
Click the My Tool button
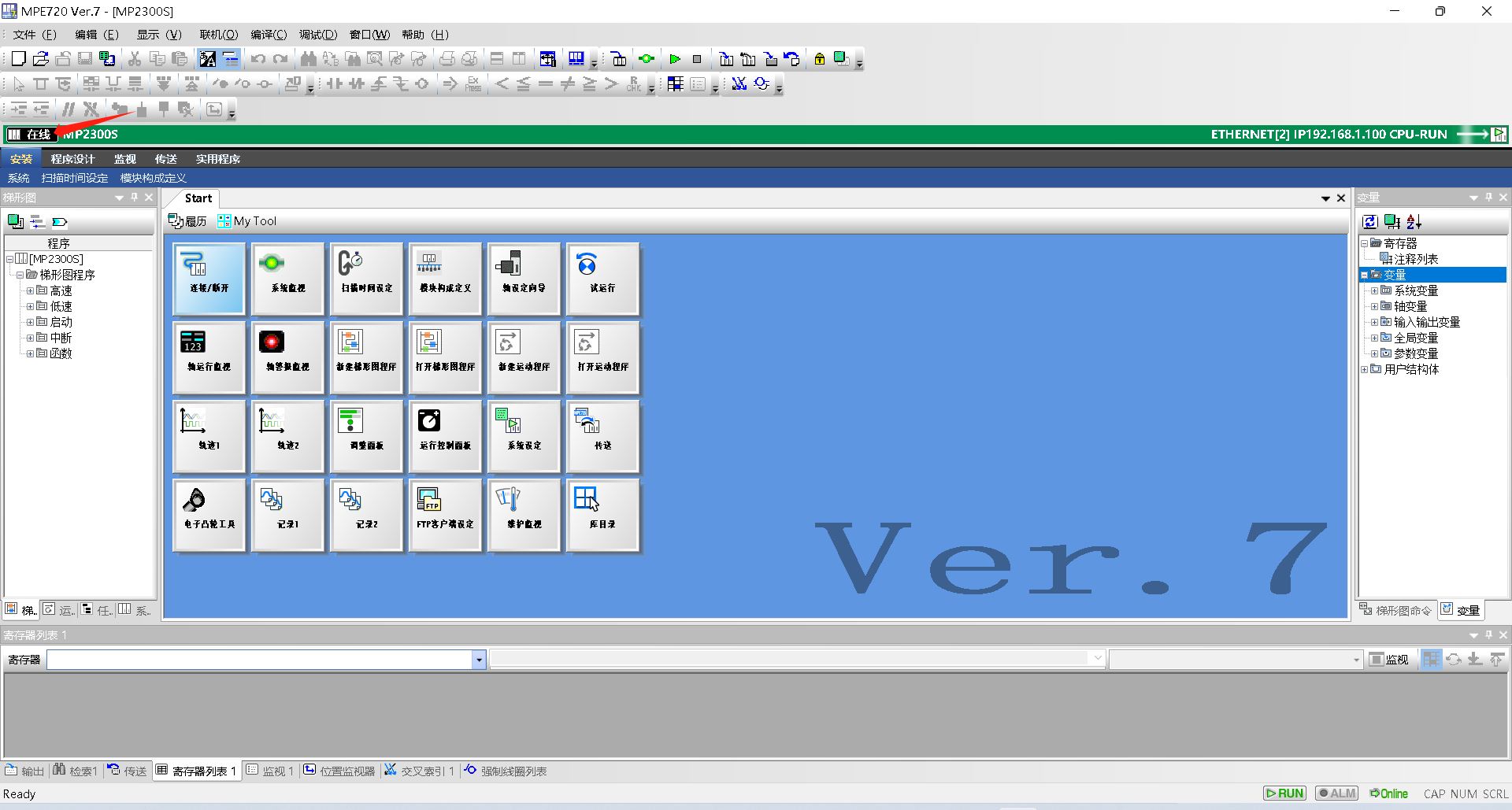(x=247, y=221)
